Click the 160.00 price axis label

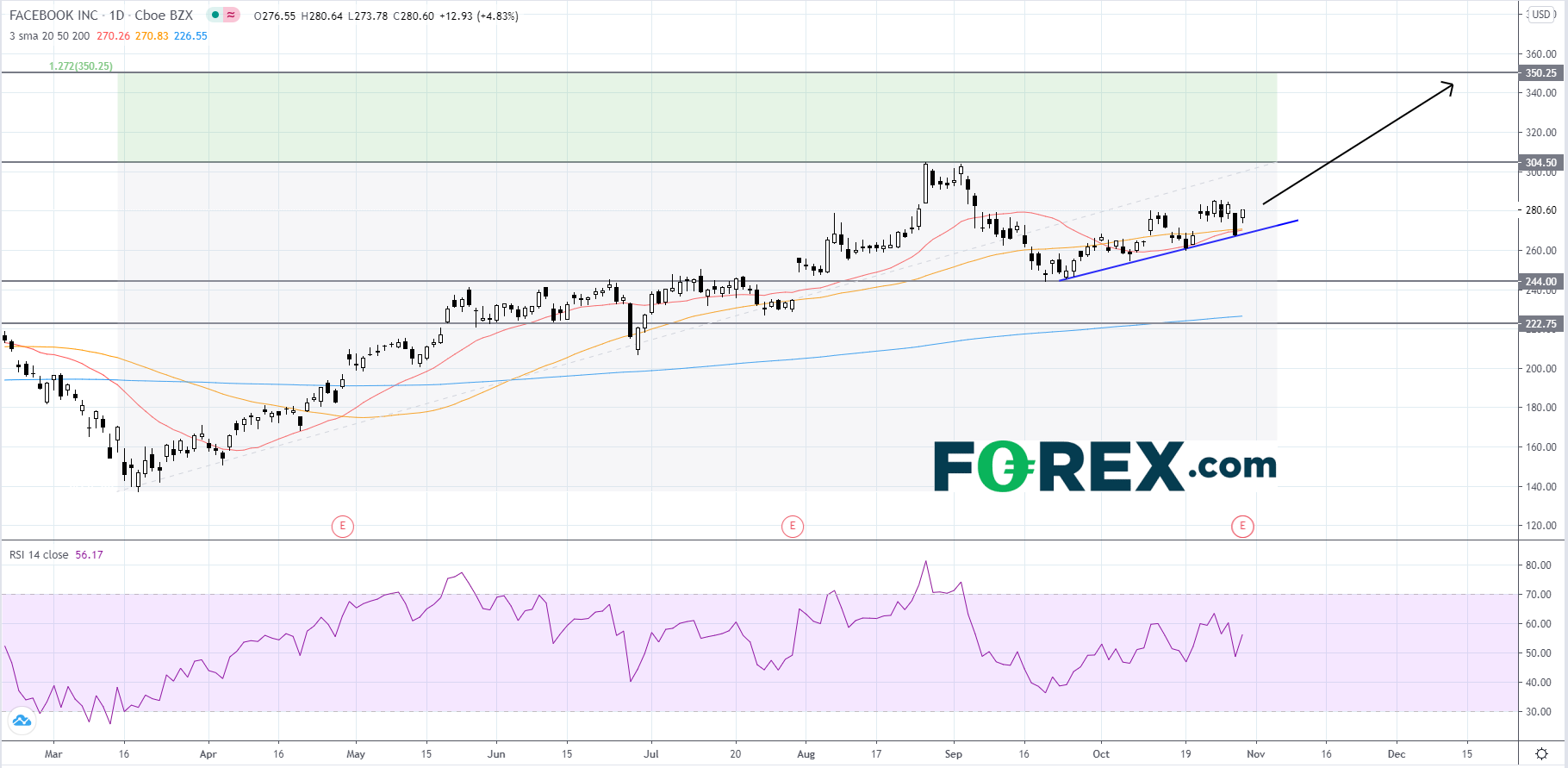pos(1540,447)
